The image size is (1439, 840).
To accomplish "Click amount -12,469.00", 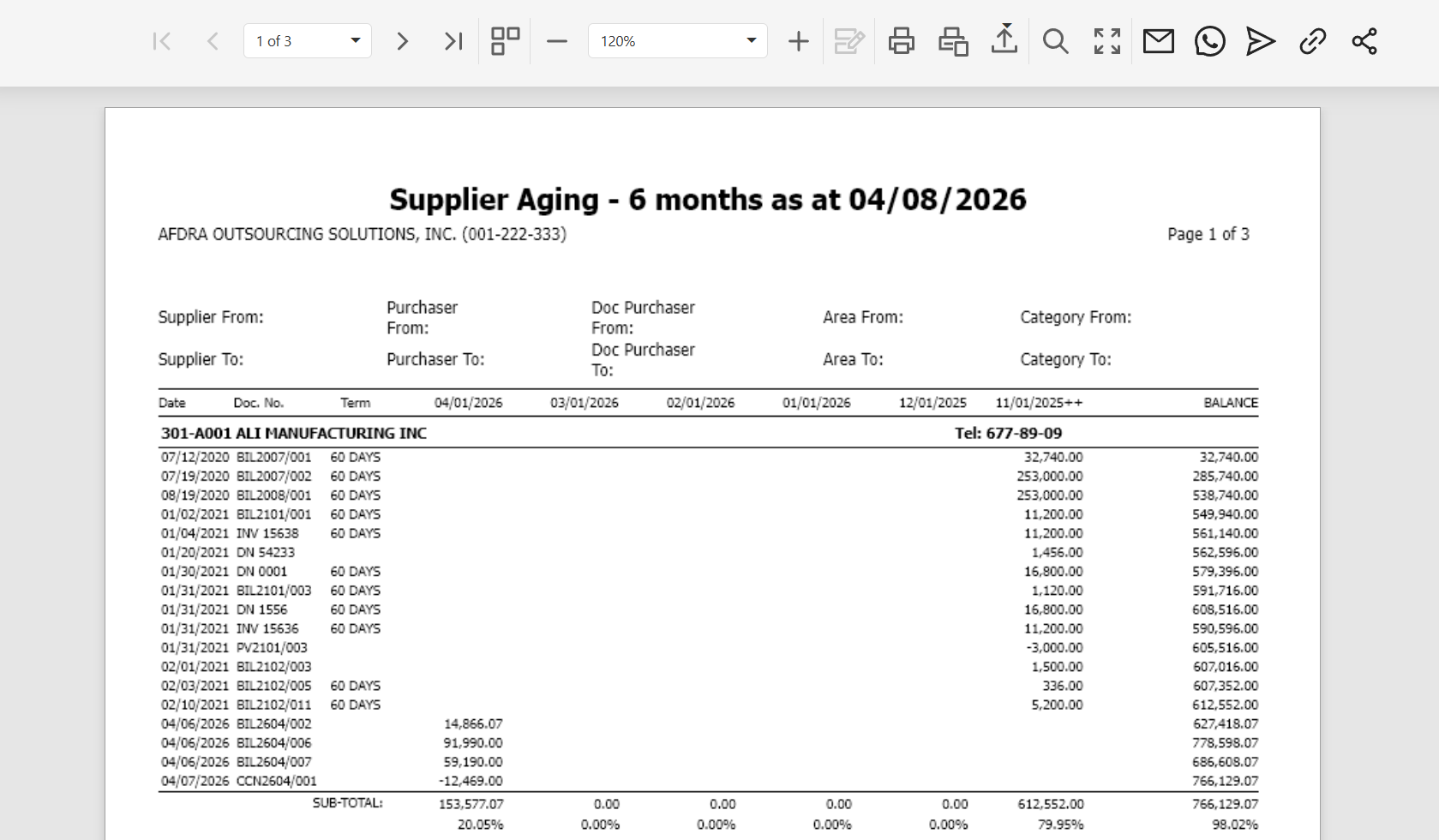I will coord(471,781).
